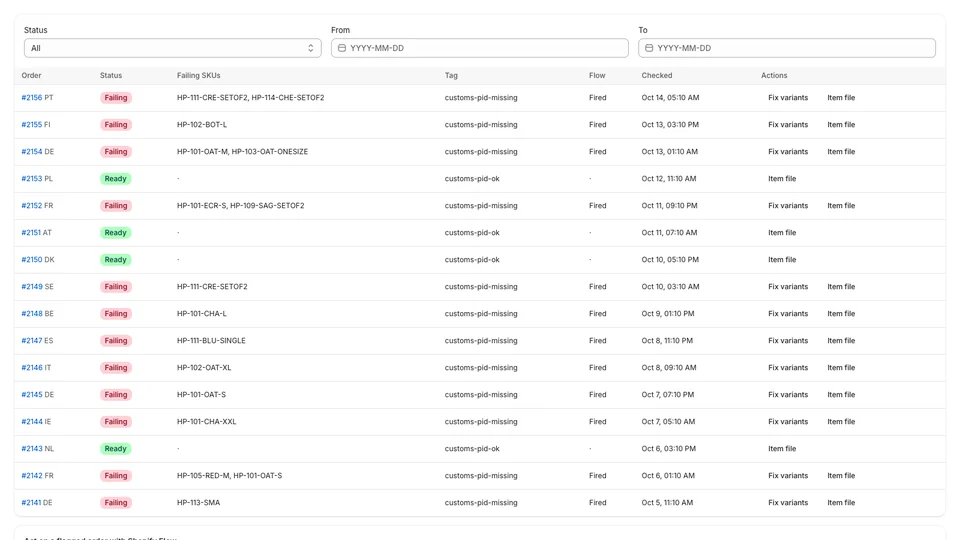
Task: Click Item file for order #2150
Action: point(782,260)
